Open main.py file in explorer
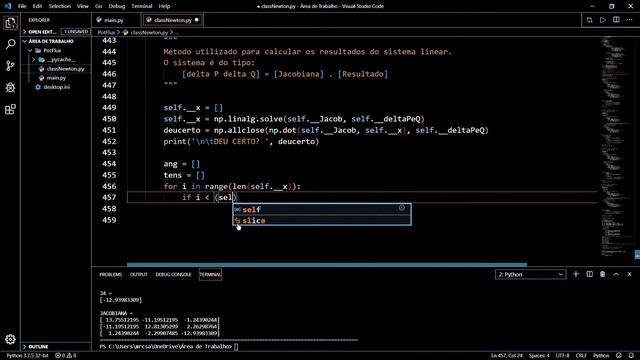640x360 pixels. (x=56, y=78)
